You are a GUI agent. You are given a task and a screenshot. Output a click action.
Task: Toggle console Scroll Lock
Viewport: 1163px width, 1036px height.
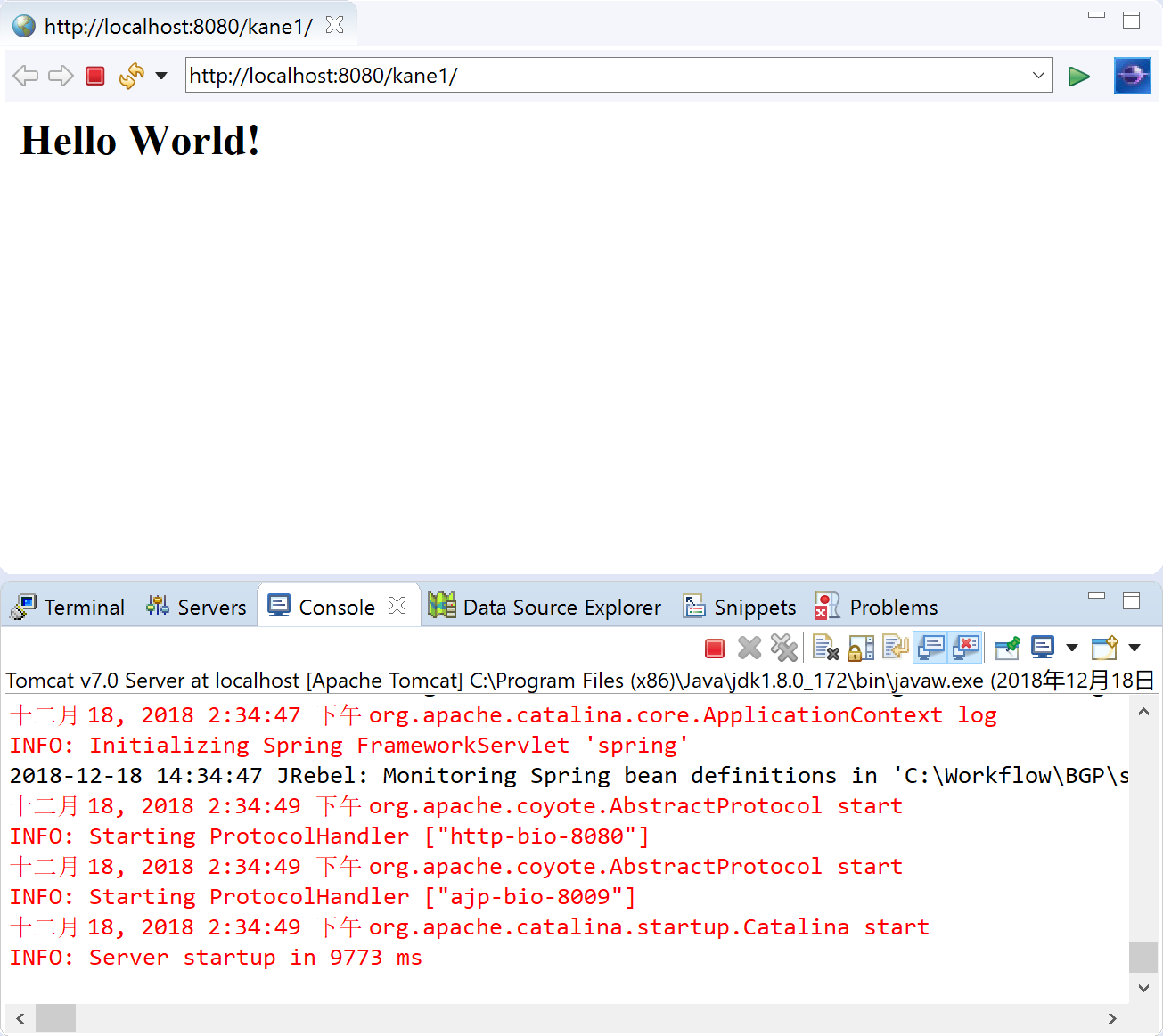tap(861, 648)
